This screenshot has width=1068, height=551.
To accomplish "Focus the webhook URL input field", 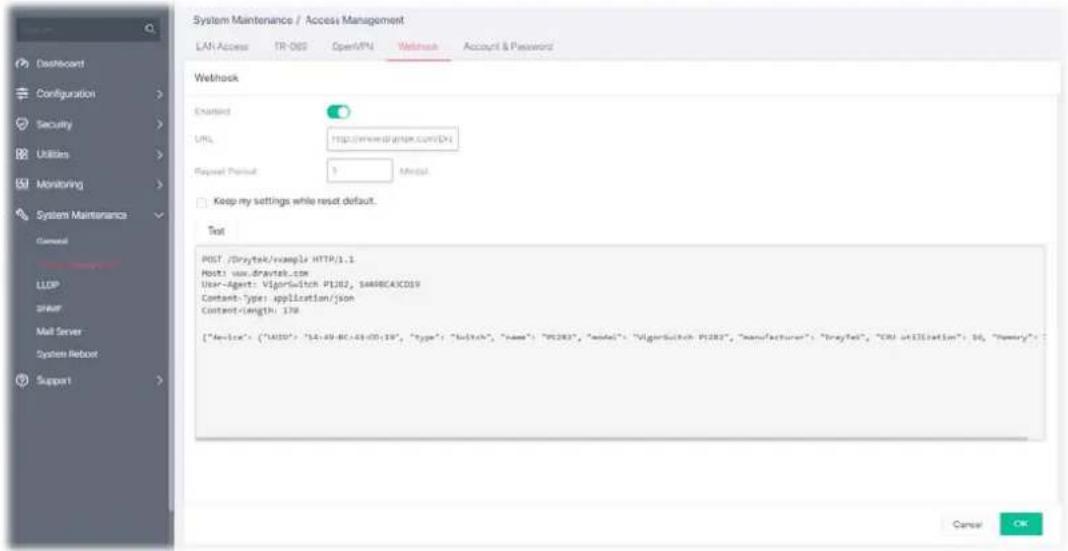I will click(x=393, y=140).
